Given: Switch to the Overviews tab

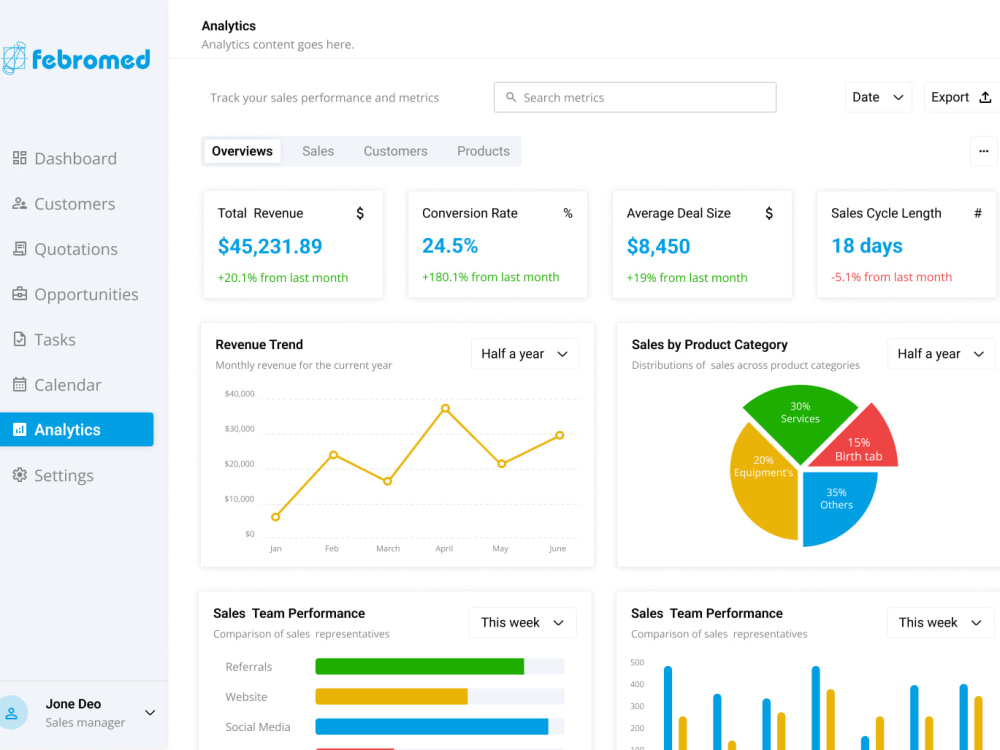Looking at the screenshot, I should (x=242, y=151).
